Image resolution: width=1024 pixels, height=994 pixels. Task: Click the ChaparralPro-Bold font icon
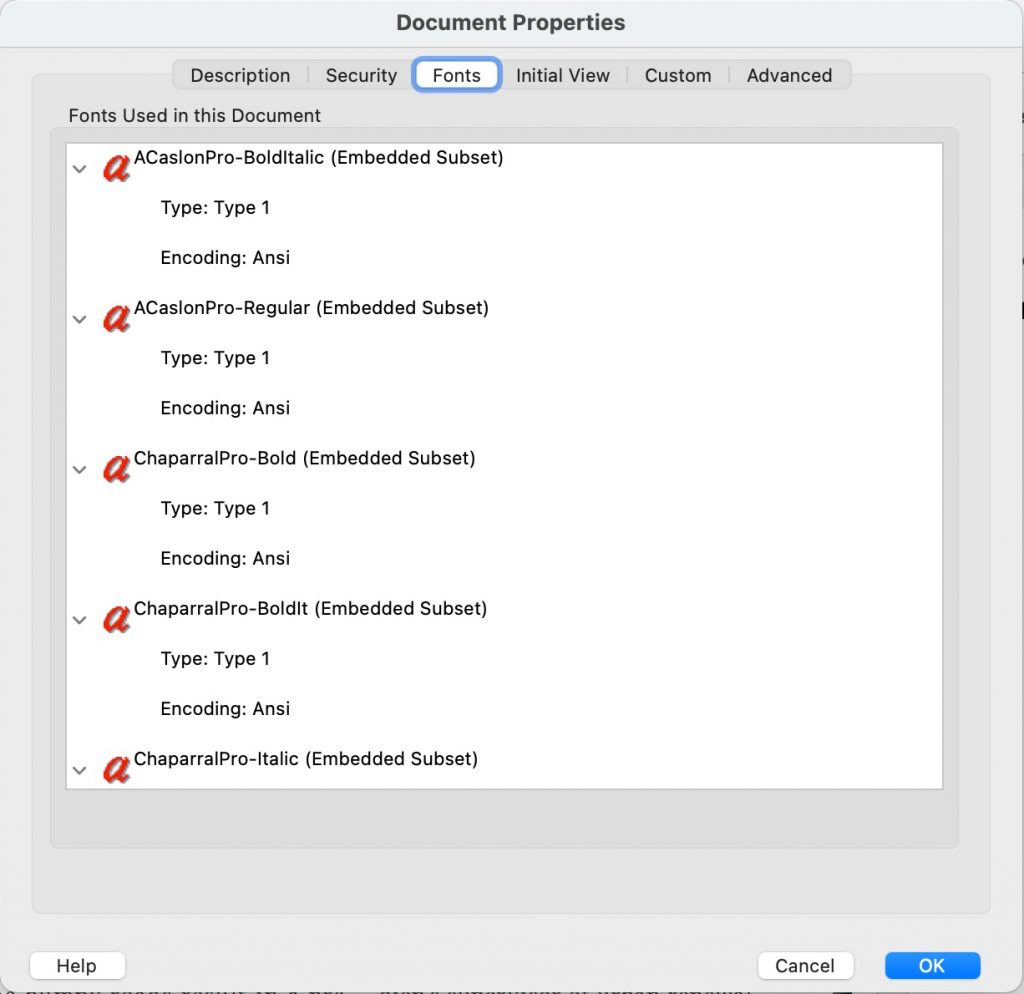click(x=115, y=468)
